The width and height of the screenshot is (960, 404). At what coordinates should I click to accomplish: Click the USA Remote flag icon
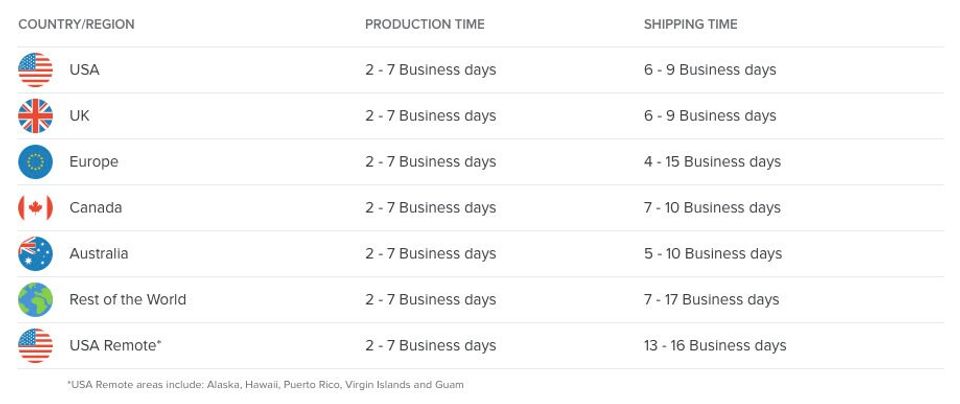(35, 346)
